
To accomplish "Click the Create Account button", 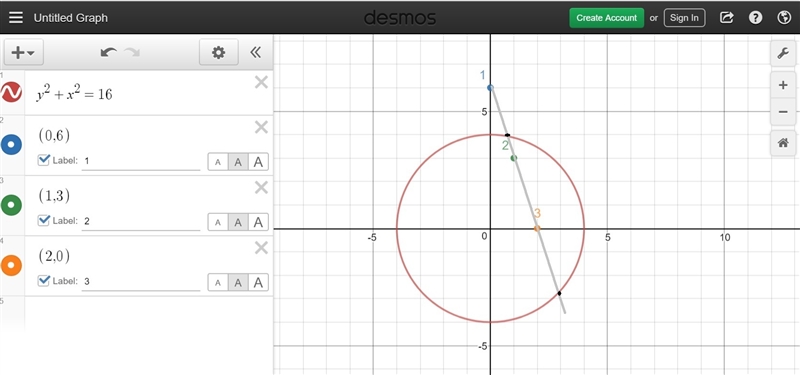I will tap(607, 17).
